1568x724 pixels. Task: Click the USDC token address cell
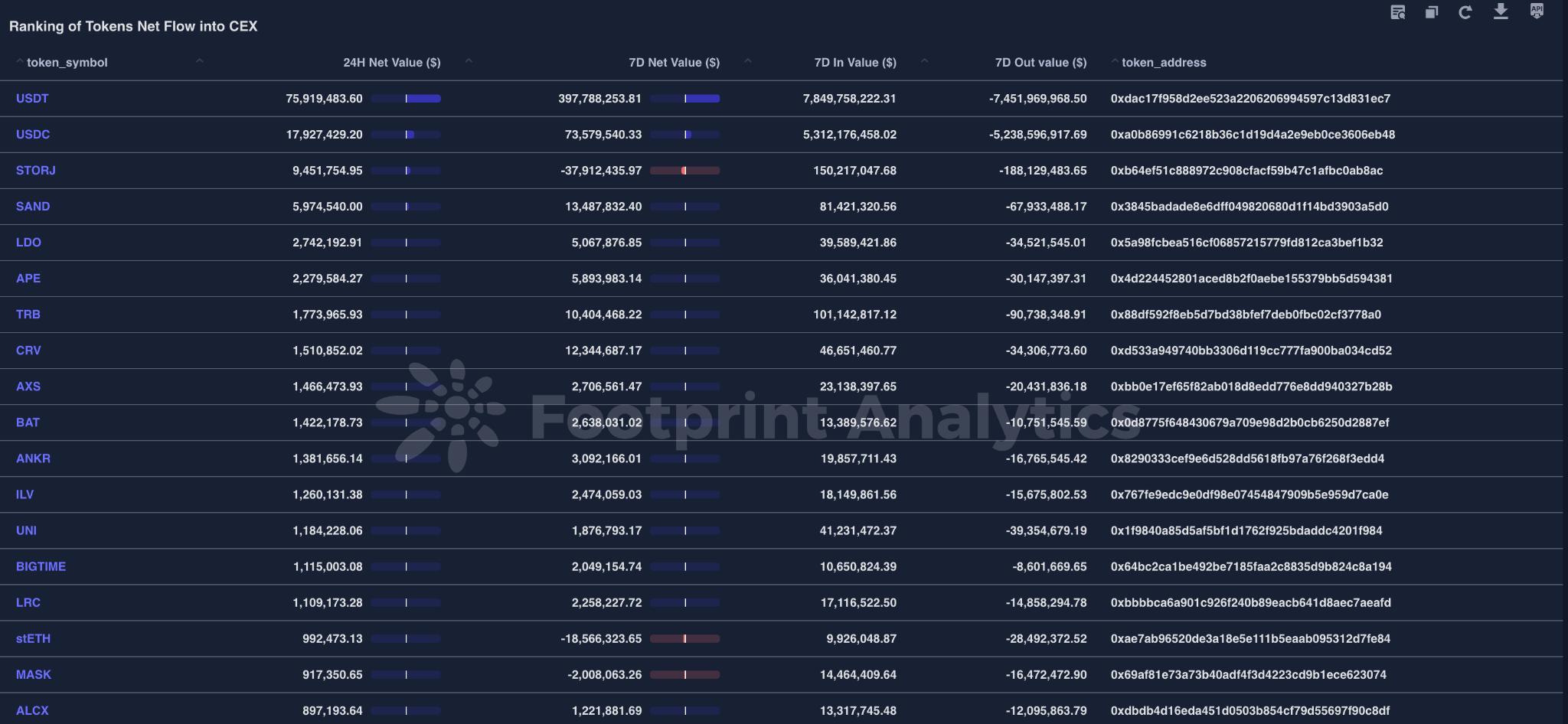(x=1253, y=135)
